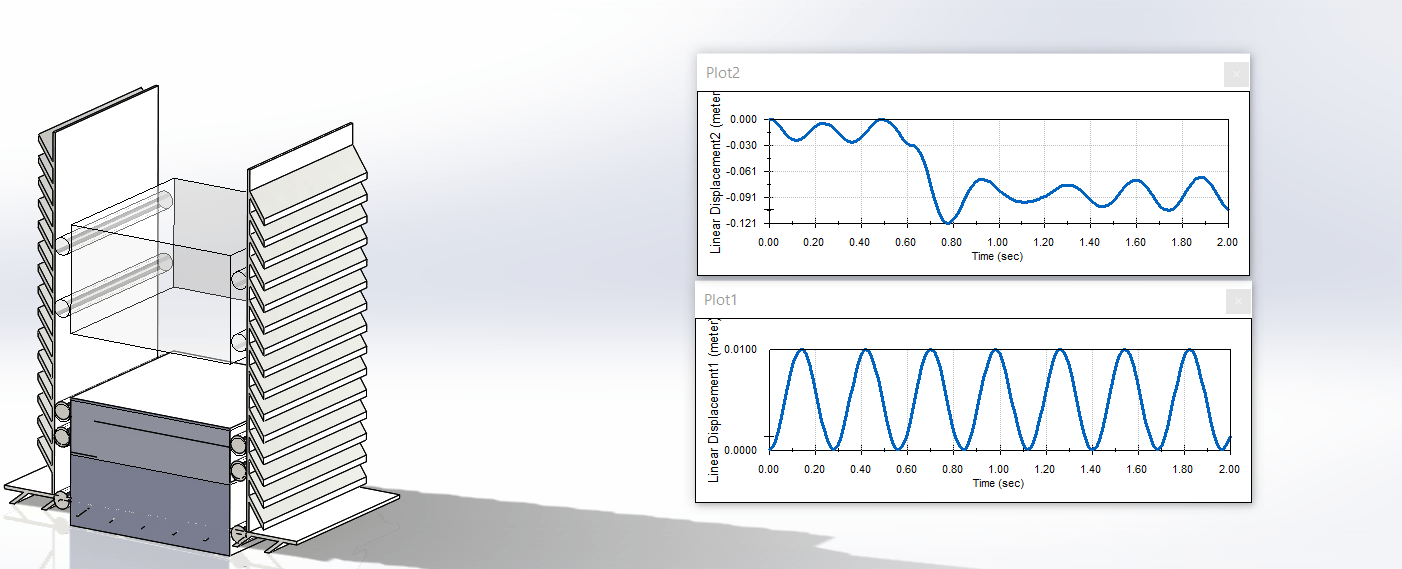Select the Plot2 window title bar
This screenshot has height=569, width=1402.
(972, 73)
